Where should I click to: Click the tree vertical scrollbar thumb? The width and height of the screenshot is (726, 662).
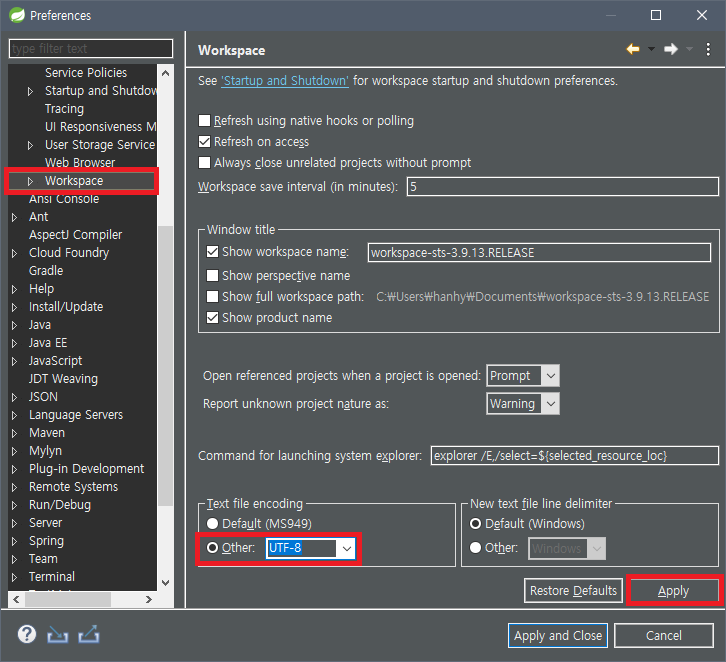165,366
